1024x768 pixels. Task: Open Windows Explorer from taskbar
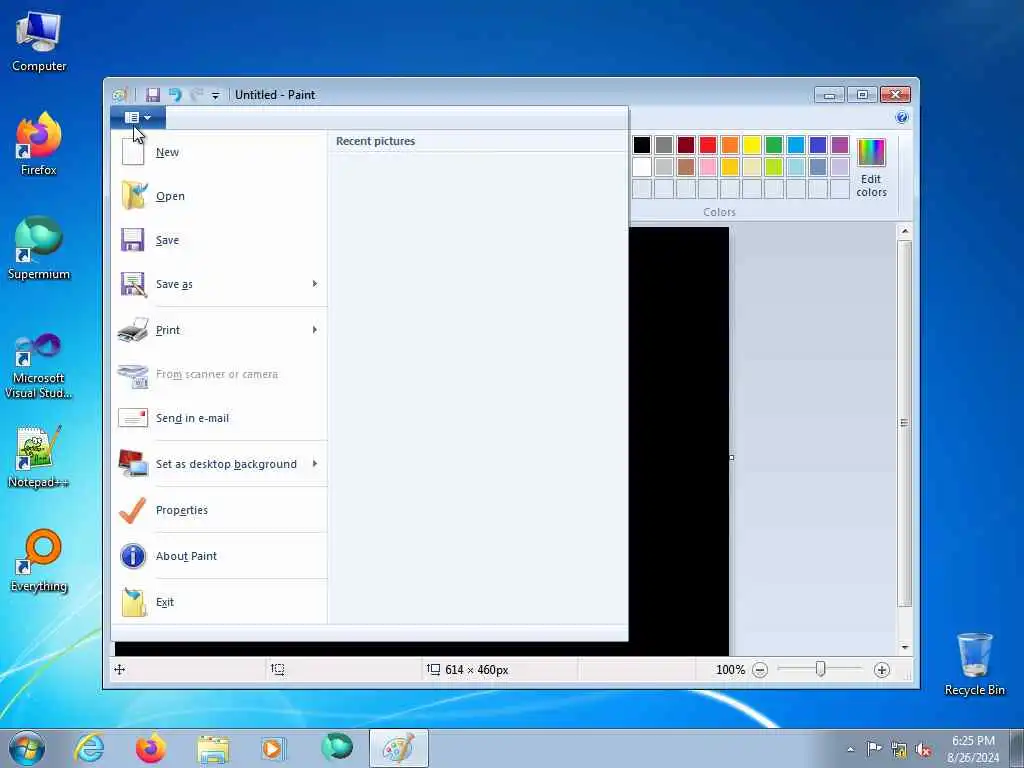(213, 749)
